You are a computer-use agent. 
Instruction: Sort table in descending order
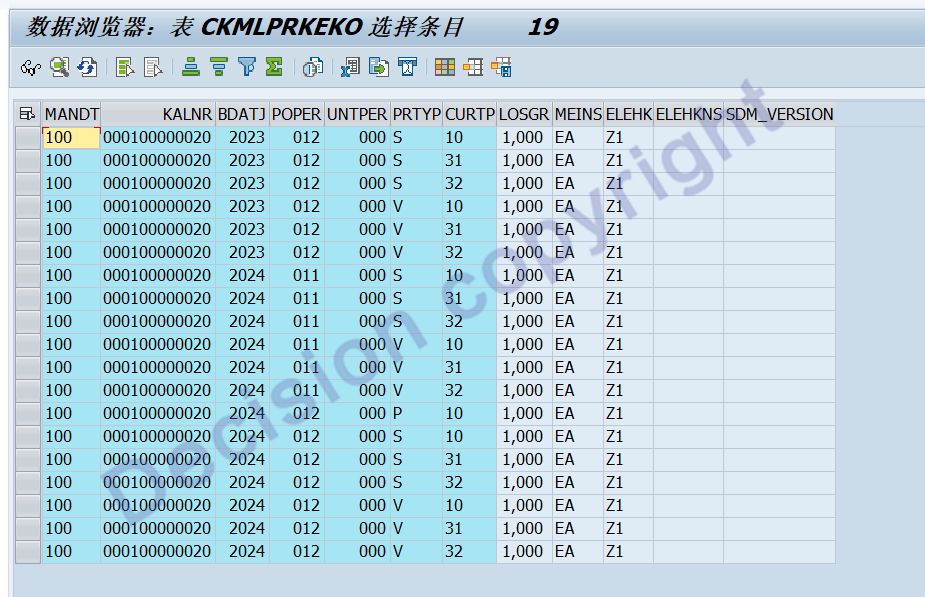point(219,67)
